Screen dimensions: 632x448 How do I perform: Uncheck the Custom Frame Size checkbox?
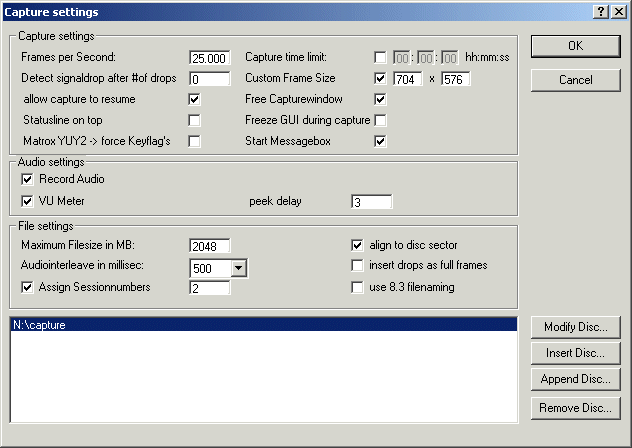380,78
